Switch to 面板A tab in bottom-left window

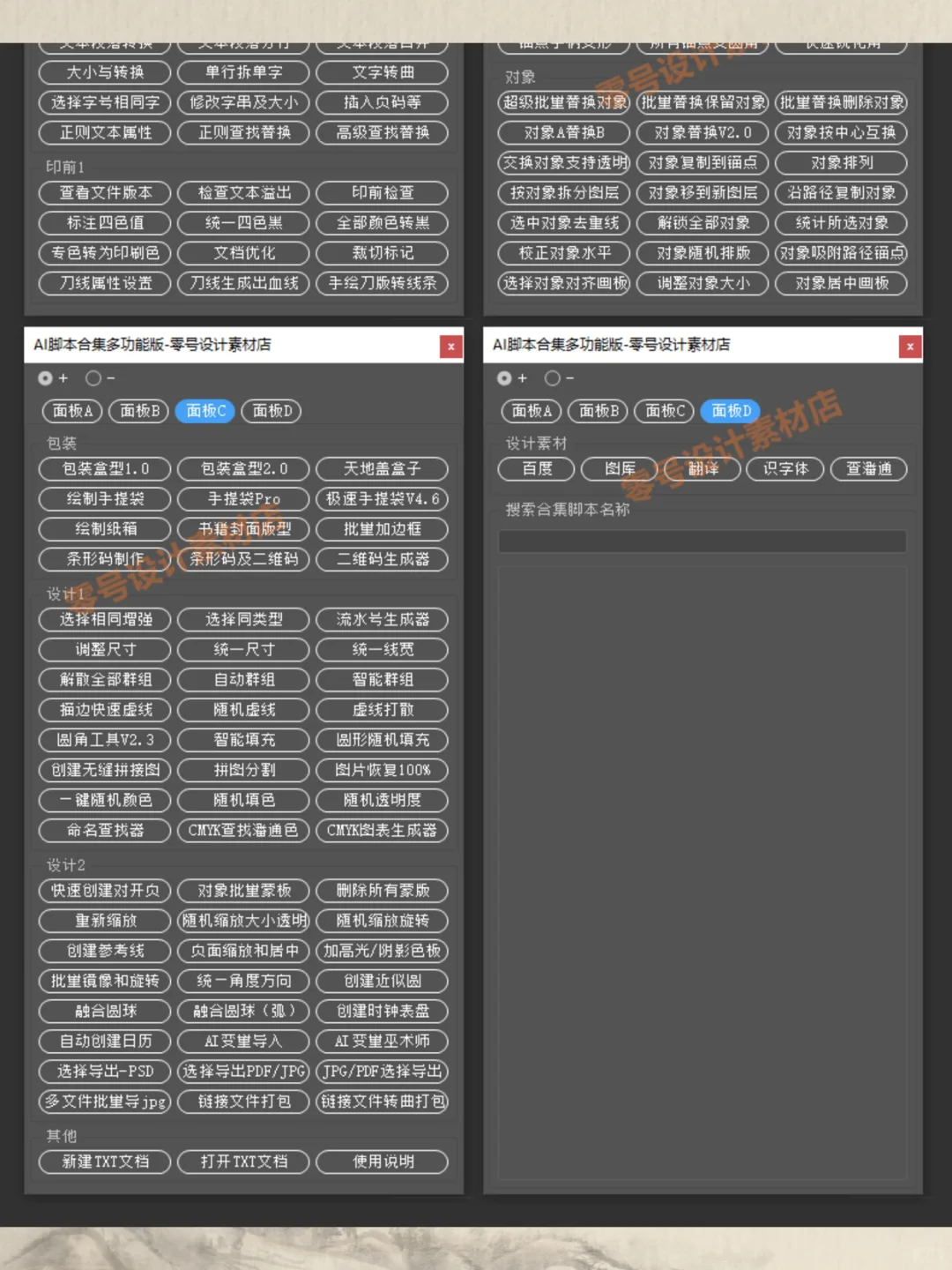point(72,411)
